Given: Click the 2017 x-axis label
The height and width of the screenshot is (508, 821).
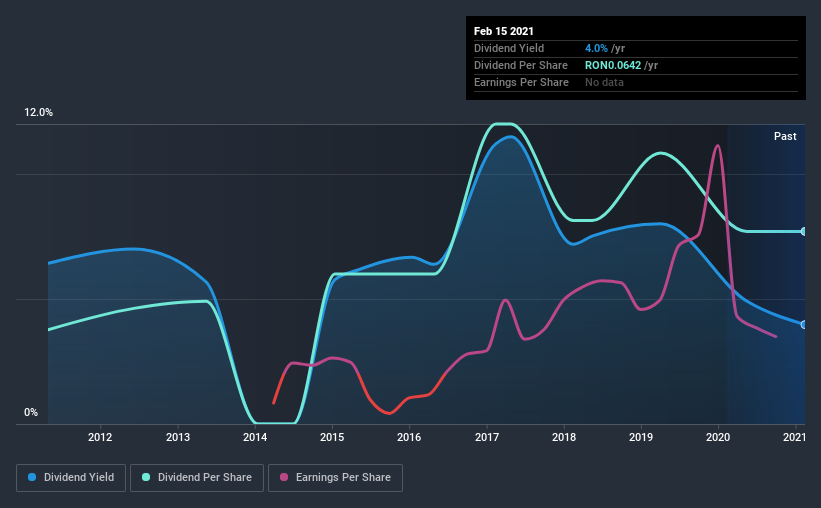Looking at the screenshot, I should [487, 437].
